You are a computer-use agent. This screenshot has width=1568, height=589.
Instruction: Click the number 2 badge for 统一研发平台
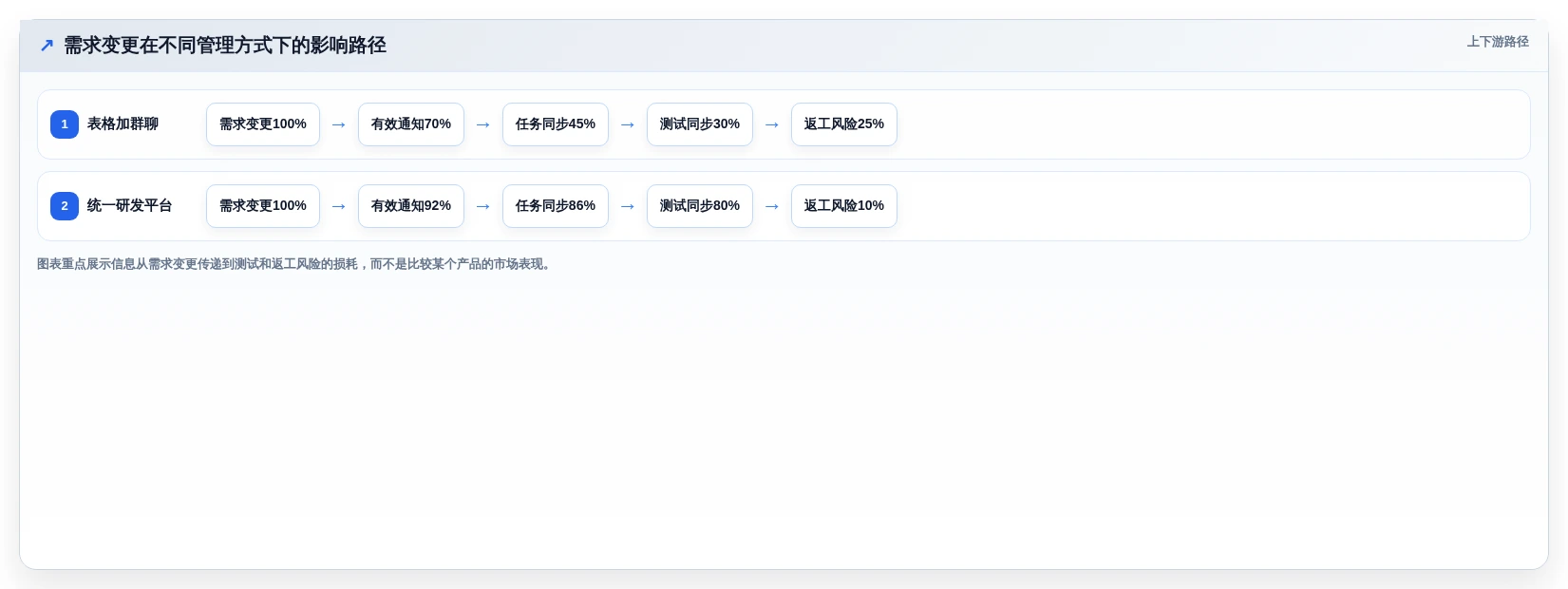click(65, 206)
